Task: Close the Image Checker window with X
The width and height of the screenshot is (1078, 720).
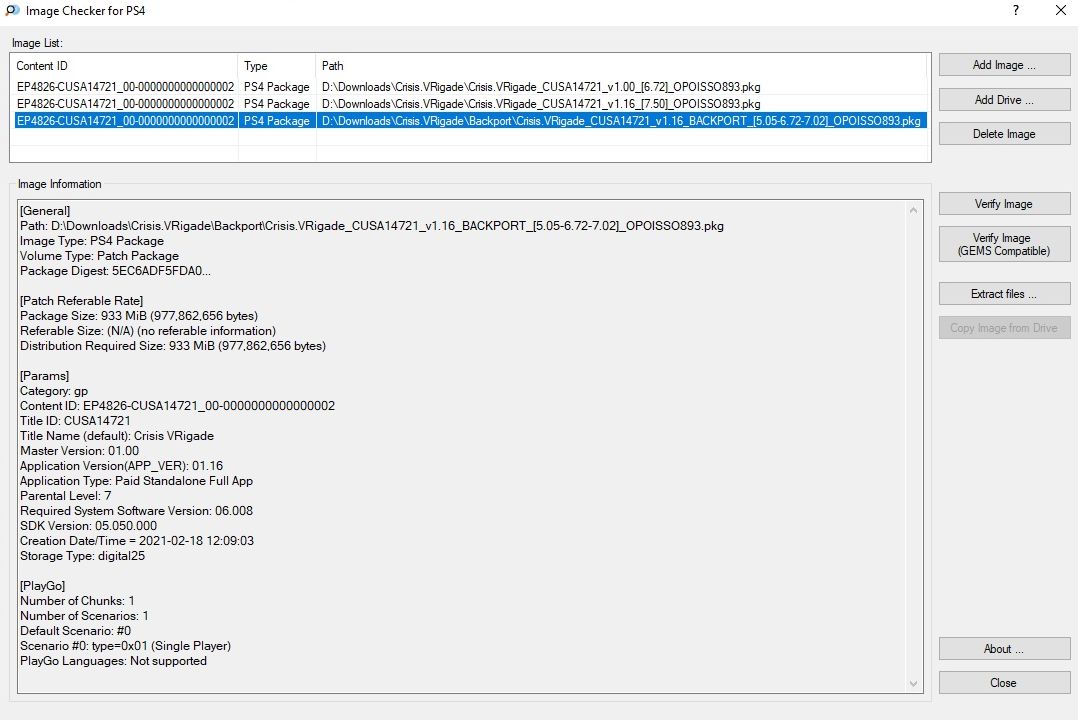Action: click(x=1060, y=10)
